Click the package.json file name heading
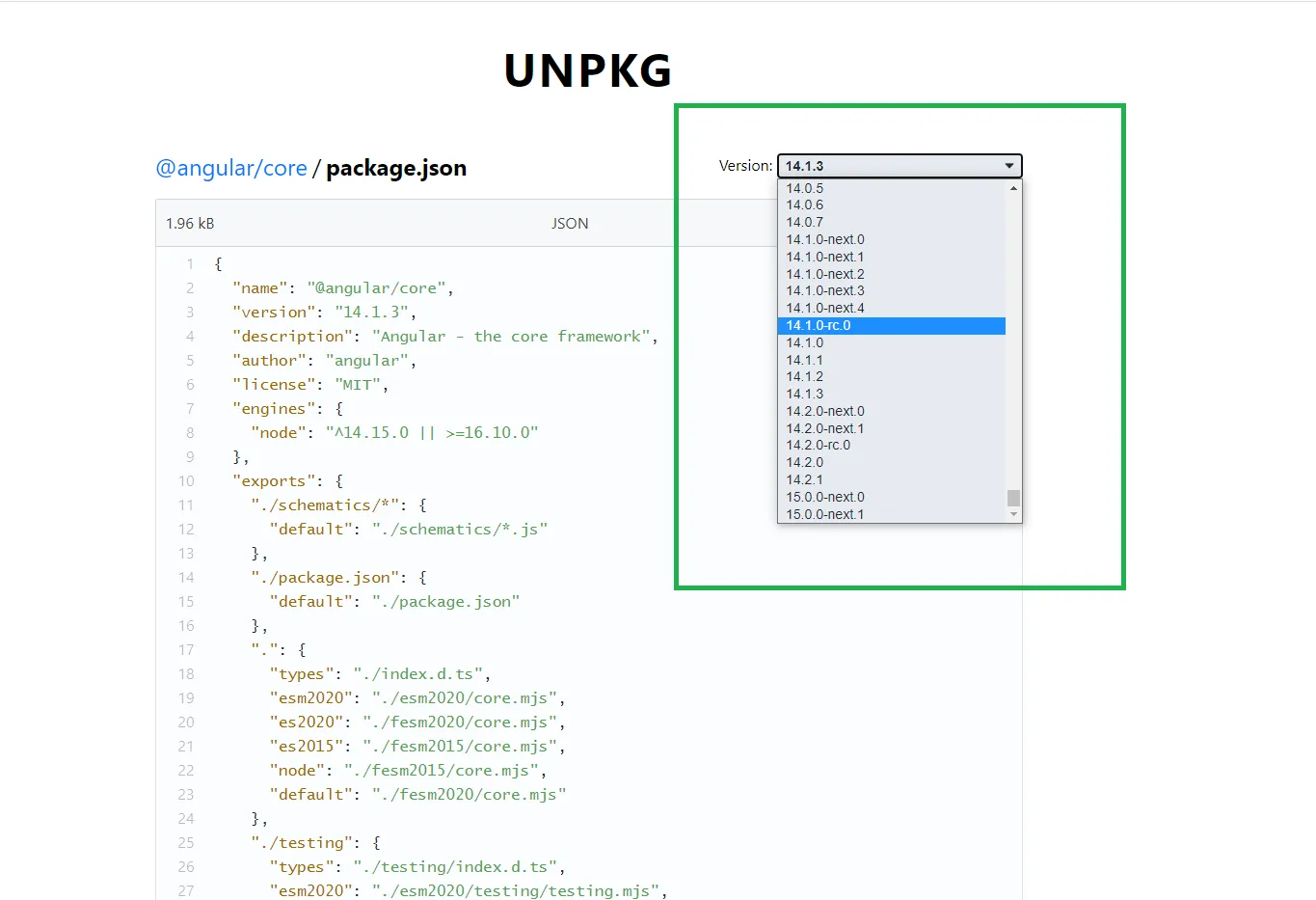1316x900 pixels. point(396,168)
